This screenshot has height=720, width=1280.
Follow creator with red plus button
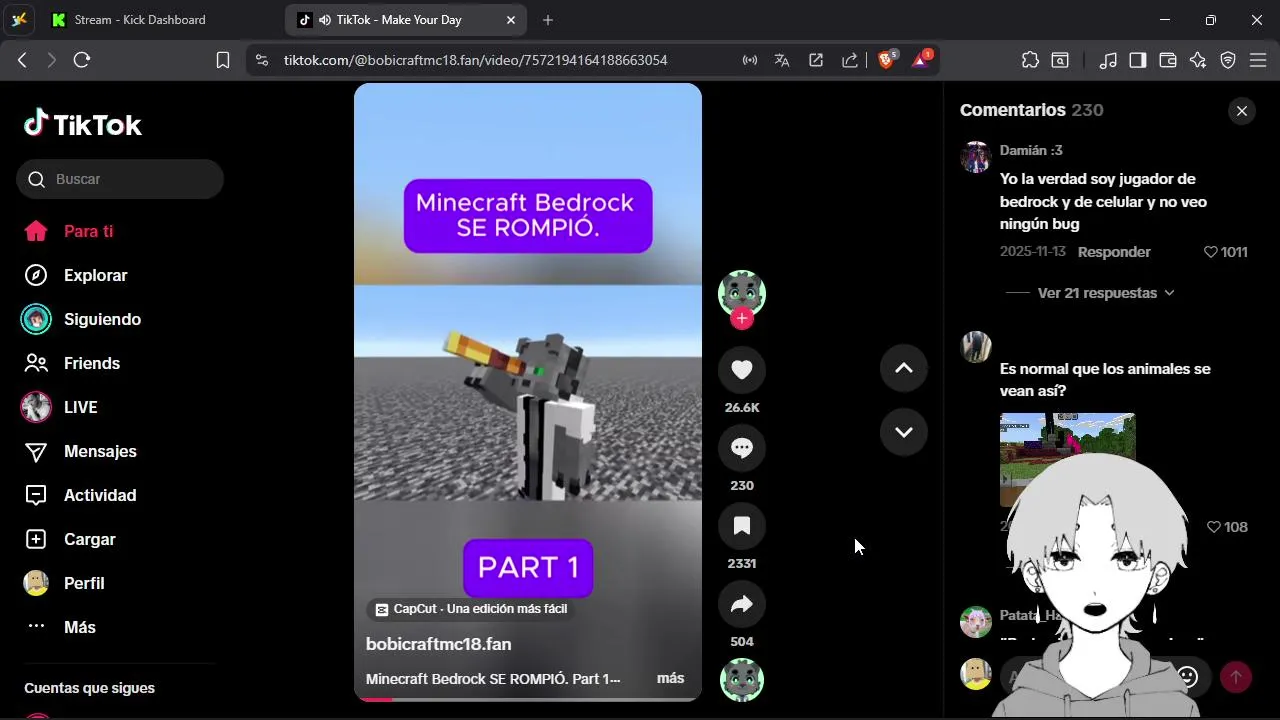[741, 318]
